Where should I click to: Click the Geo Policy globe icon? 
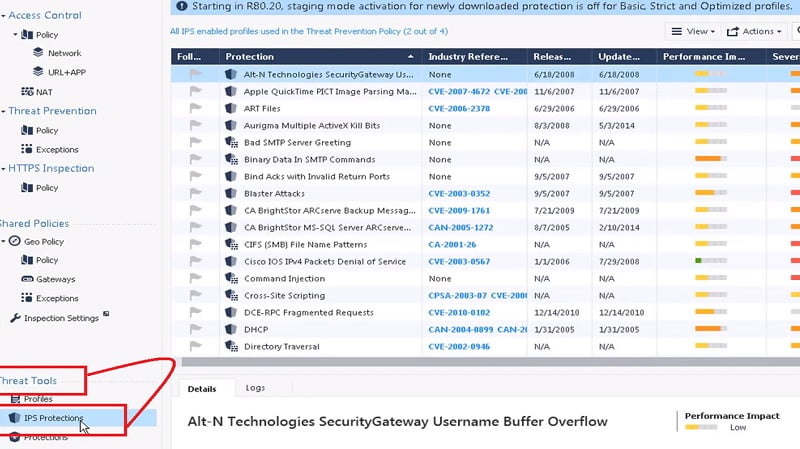click(x=15, y=241)
